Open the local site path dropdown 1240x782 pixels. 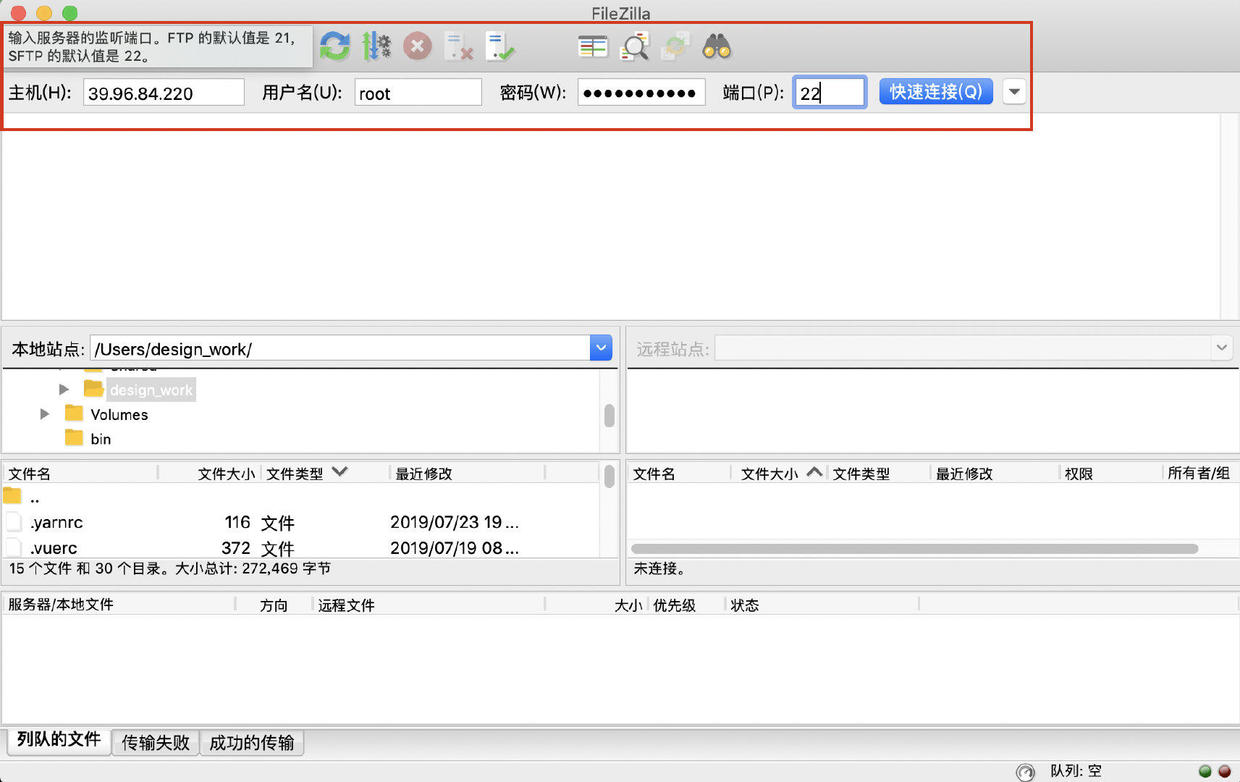click(601, 348)
